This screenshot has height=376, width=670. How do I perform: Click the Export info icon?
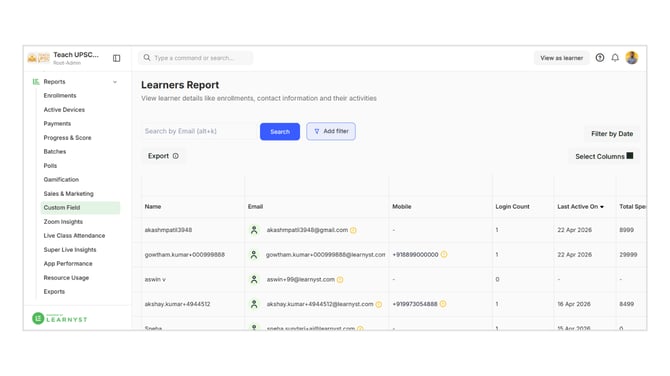(x=176, y=156)
